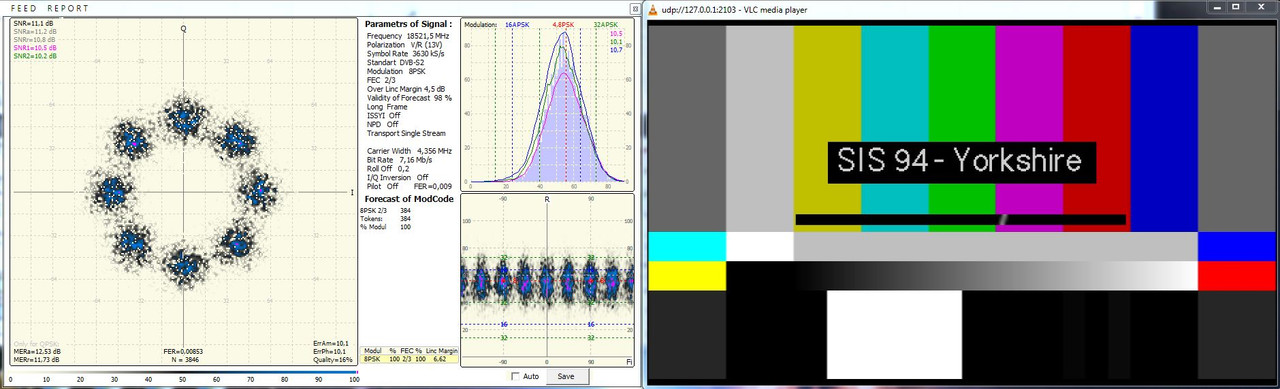Click the 'Tokens: 384' forecast line
Viewport: 1280px width, 389px height.
point(385,219)
